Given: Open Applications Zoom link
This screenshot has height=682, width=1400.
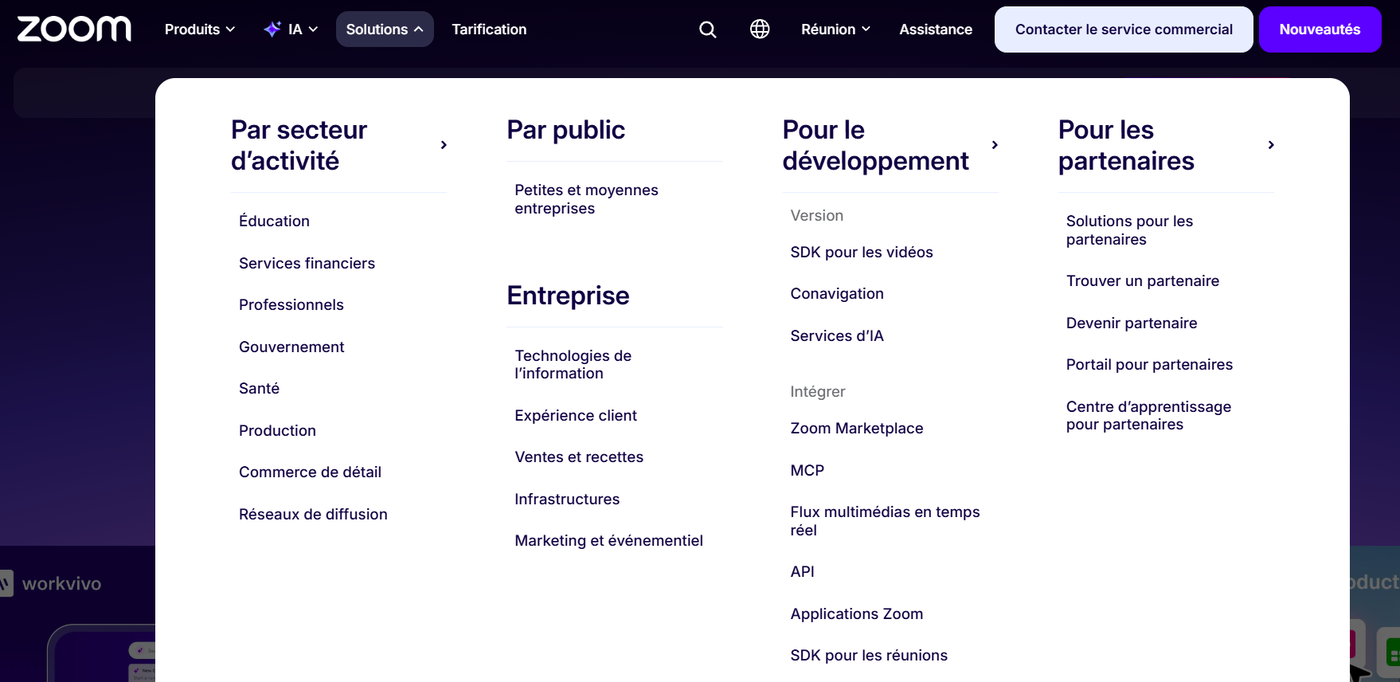Looking at the screenshot, I should (857, 614).
